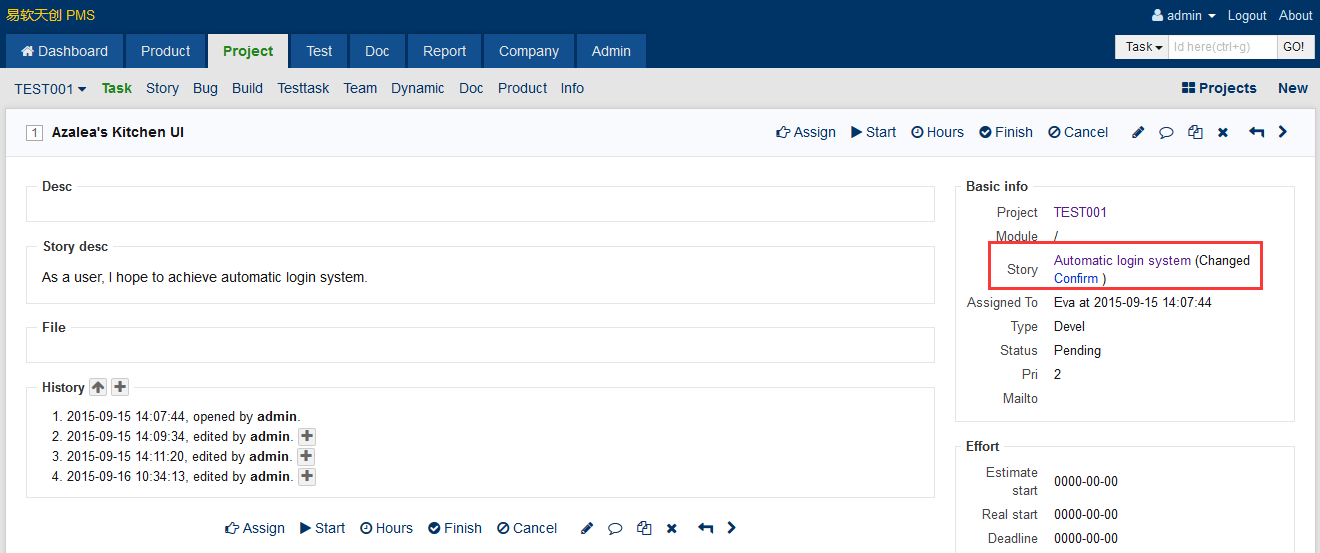Image resolution: width=1320 pixels, height=553 pixels.
Task: Open the Automatic login system story link
Action: point(1122,261)
